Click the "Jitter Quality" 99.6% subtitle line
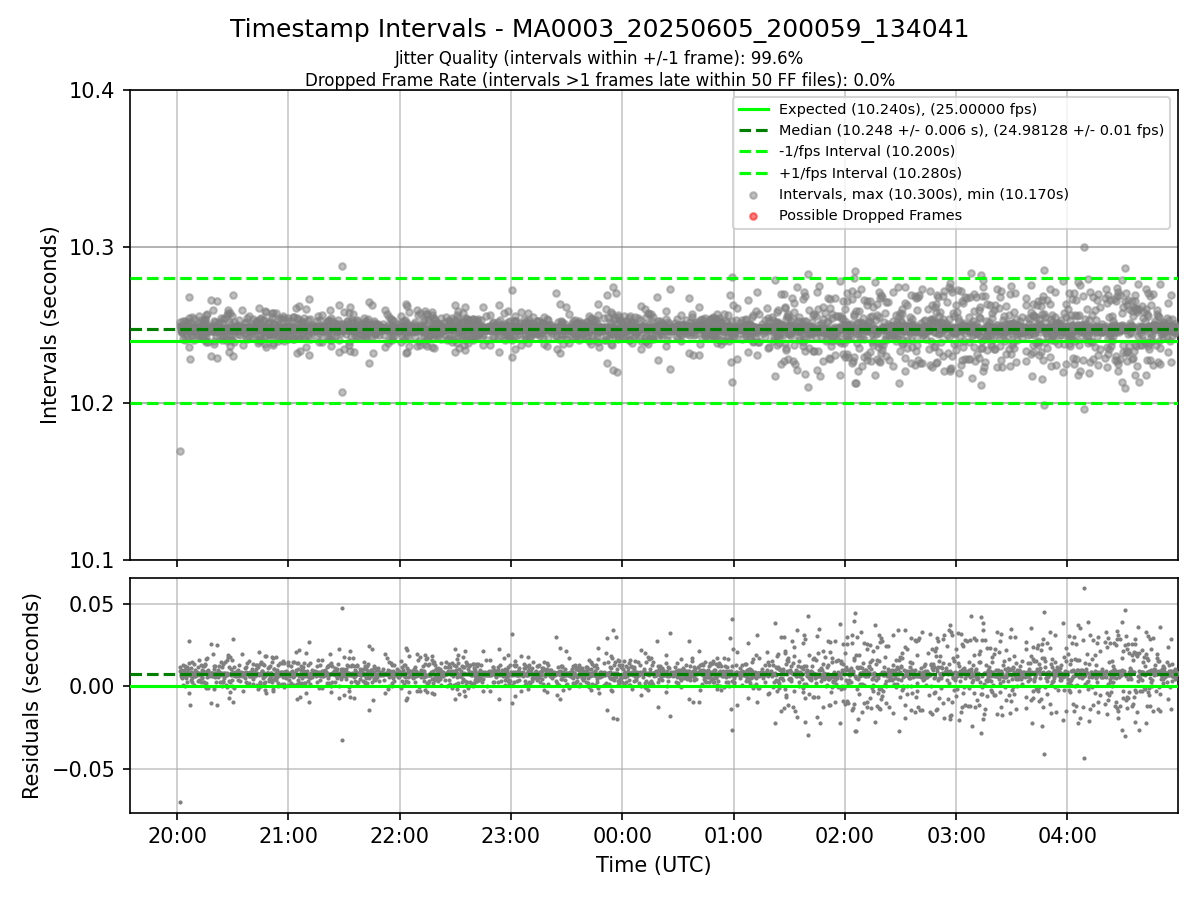 click(599, 58)
